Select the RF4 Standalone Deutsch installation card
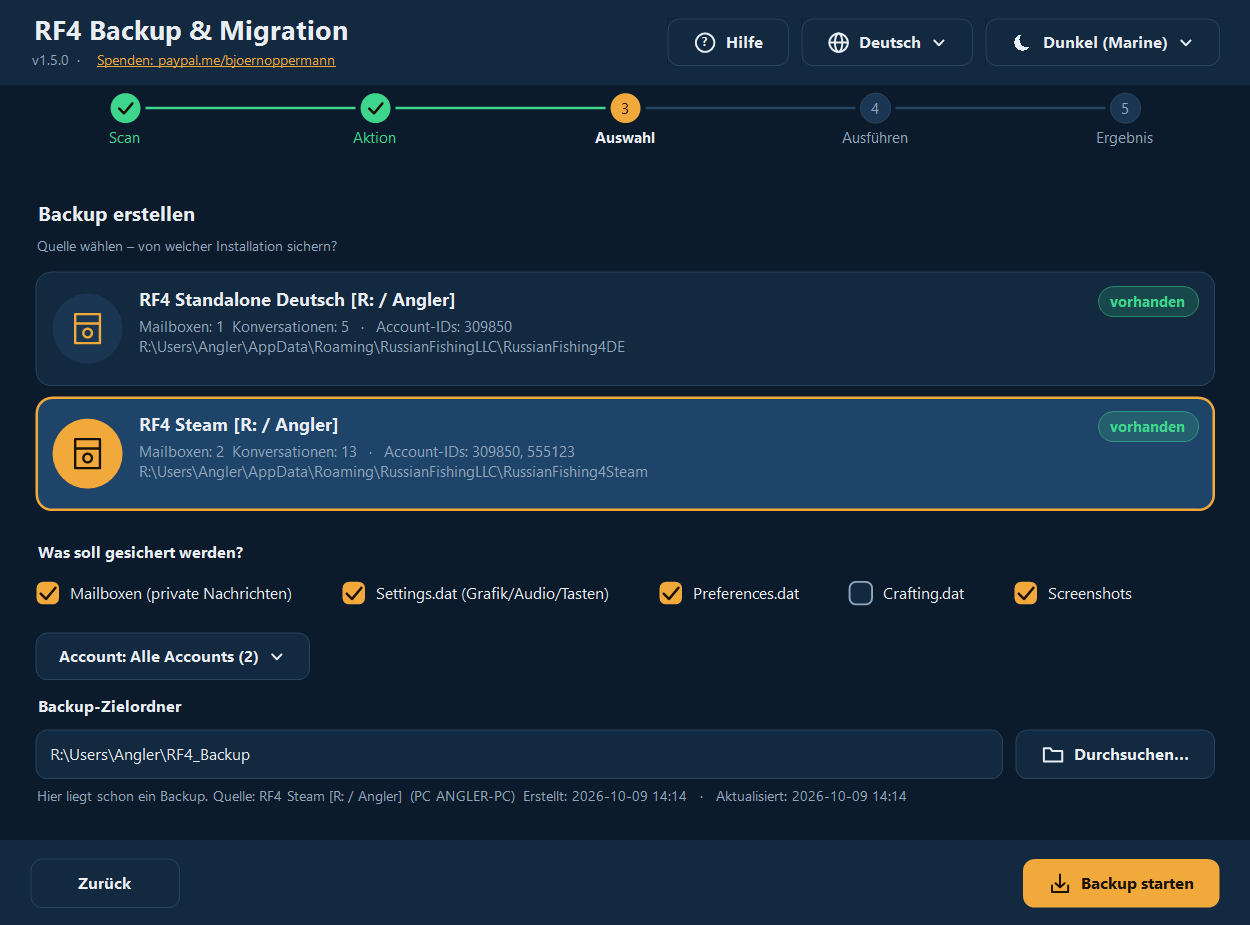 click(625, 329)
